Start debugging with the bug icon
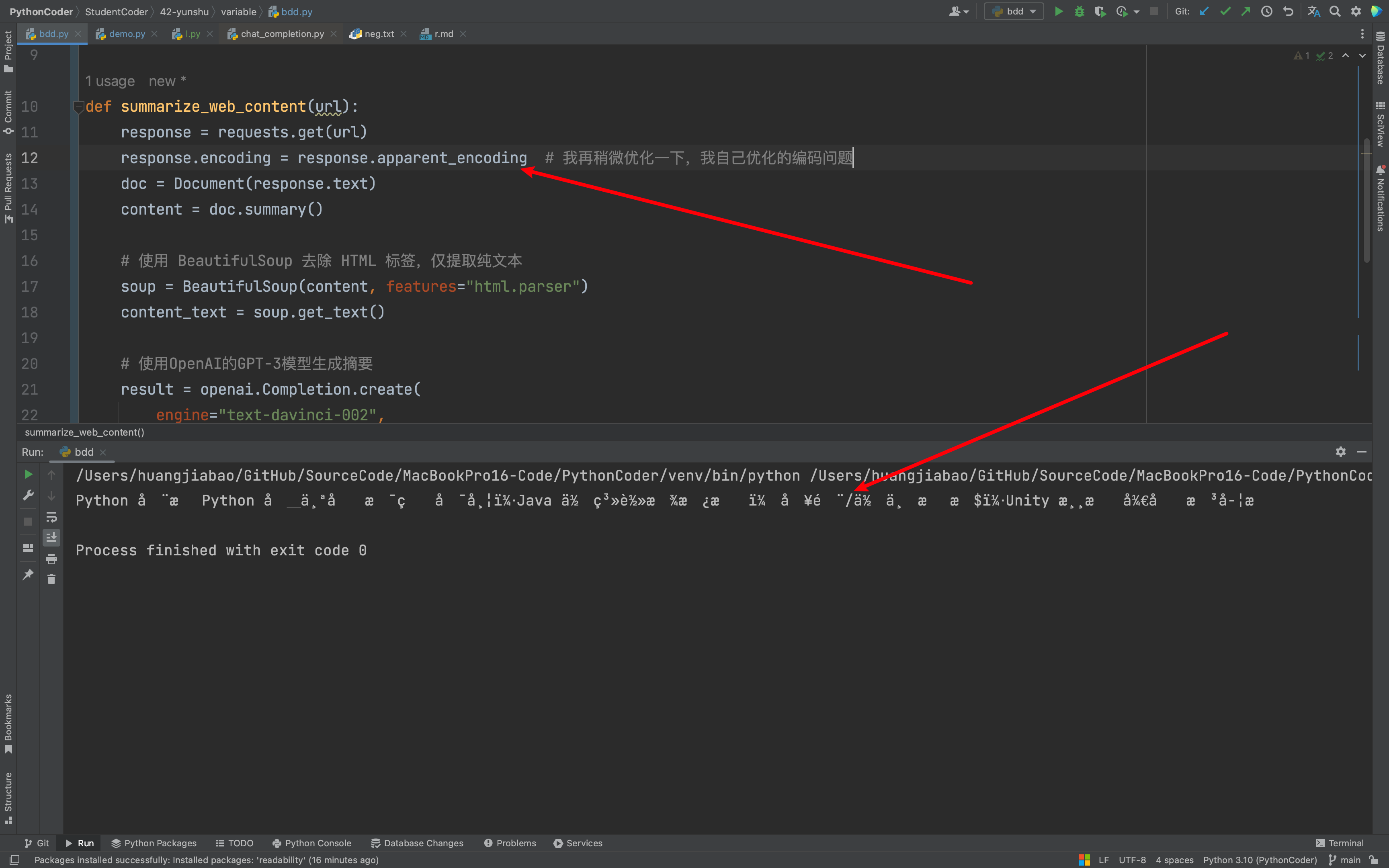Screen dimensions: 1389x868 [1079, 12]
